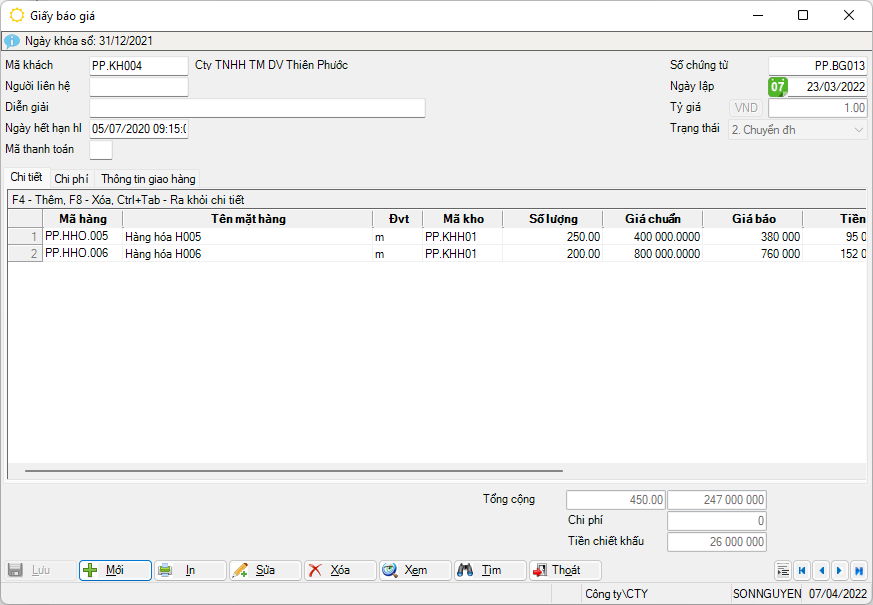Click the Giá báo column header
The width and height of the screenshot is (873, 605).
pyautogui.click(x=753, y=219)
